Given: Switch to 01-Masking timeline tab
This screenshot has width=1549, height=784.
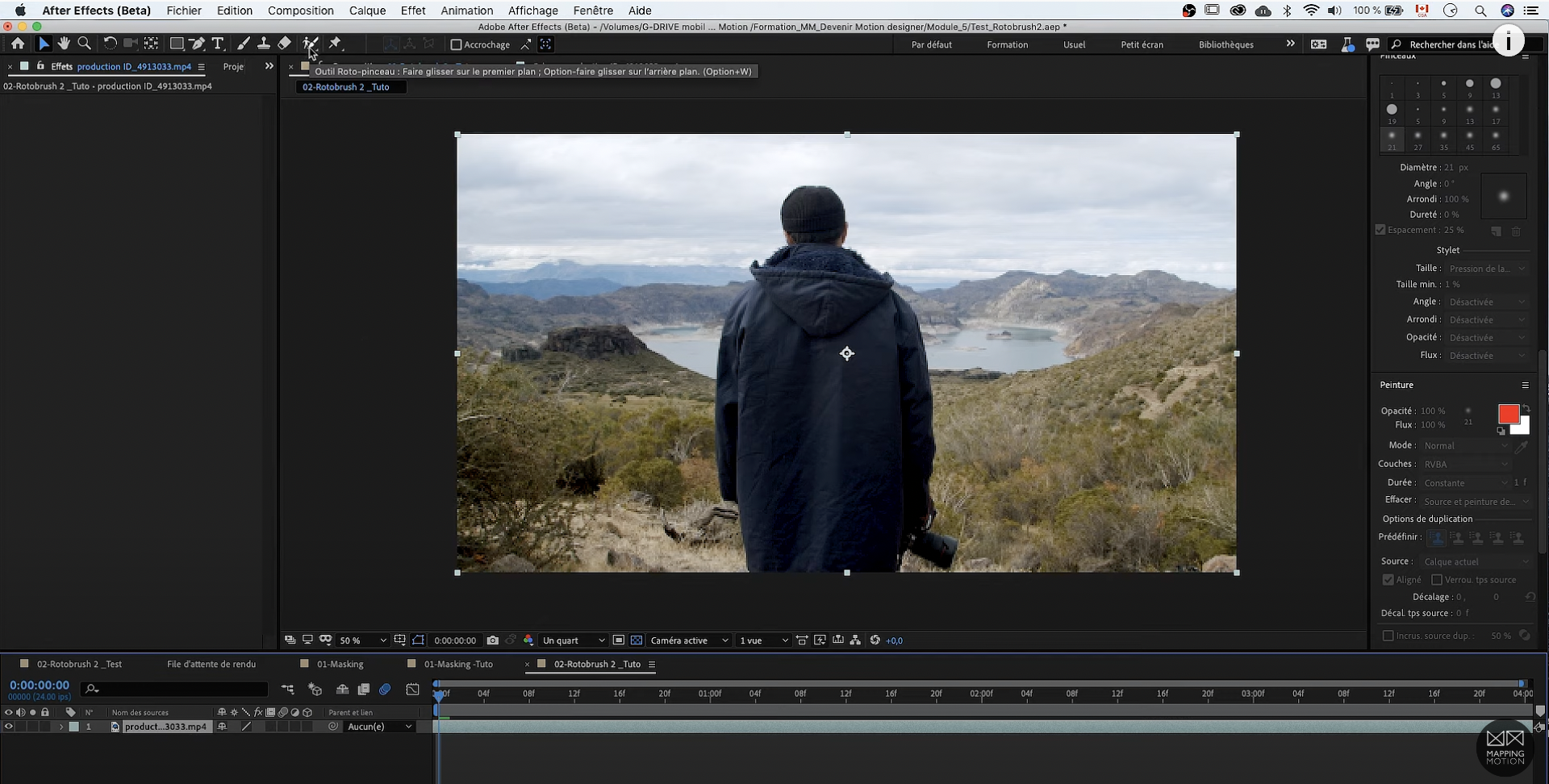Looking at the screenshot, I should tap(340, 665).
